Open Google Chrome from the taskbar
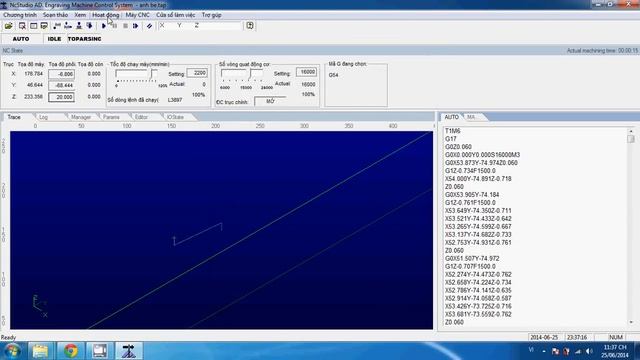This screenshot has width=640, height=360. point(71,351)
